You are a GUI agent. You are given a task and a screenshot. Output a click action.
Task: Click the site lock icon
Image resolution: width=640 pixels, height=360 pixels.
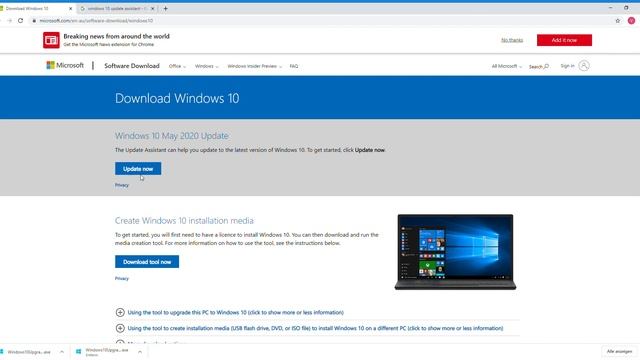click(34, 20)
